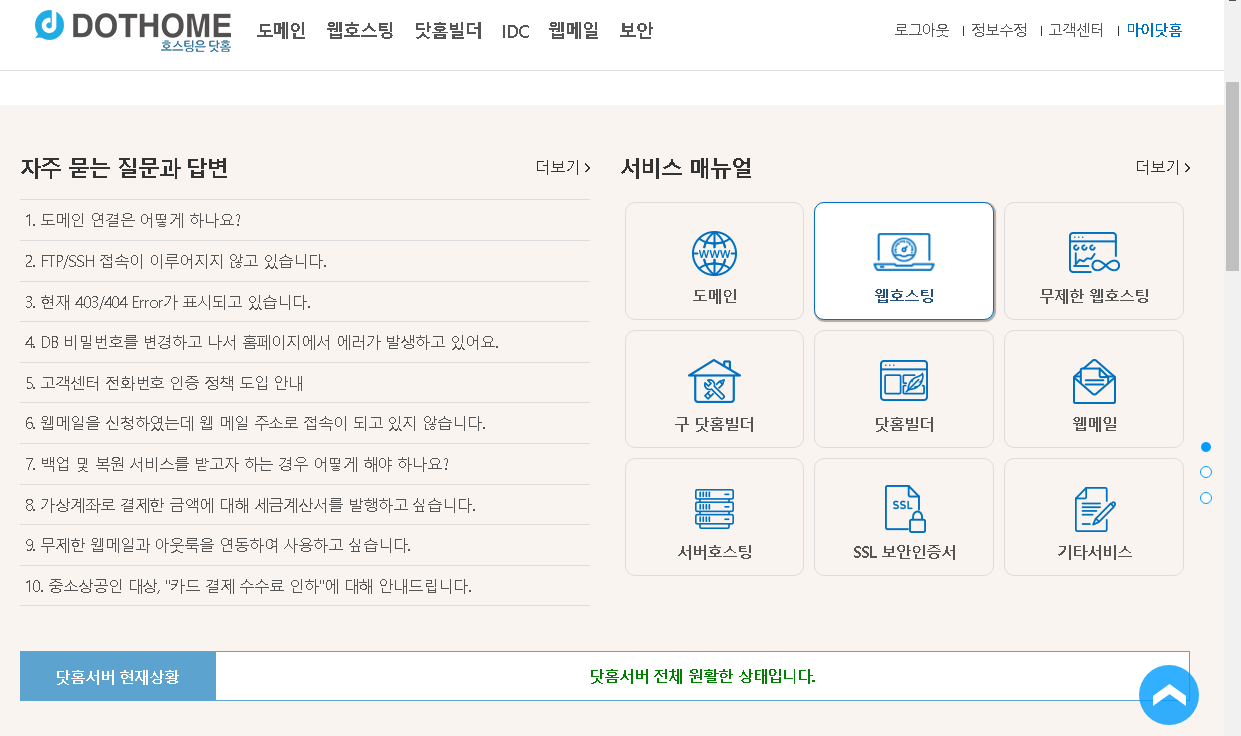Open the 닷홈빌더 manual icon

pos(904,381)
